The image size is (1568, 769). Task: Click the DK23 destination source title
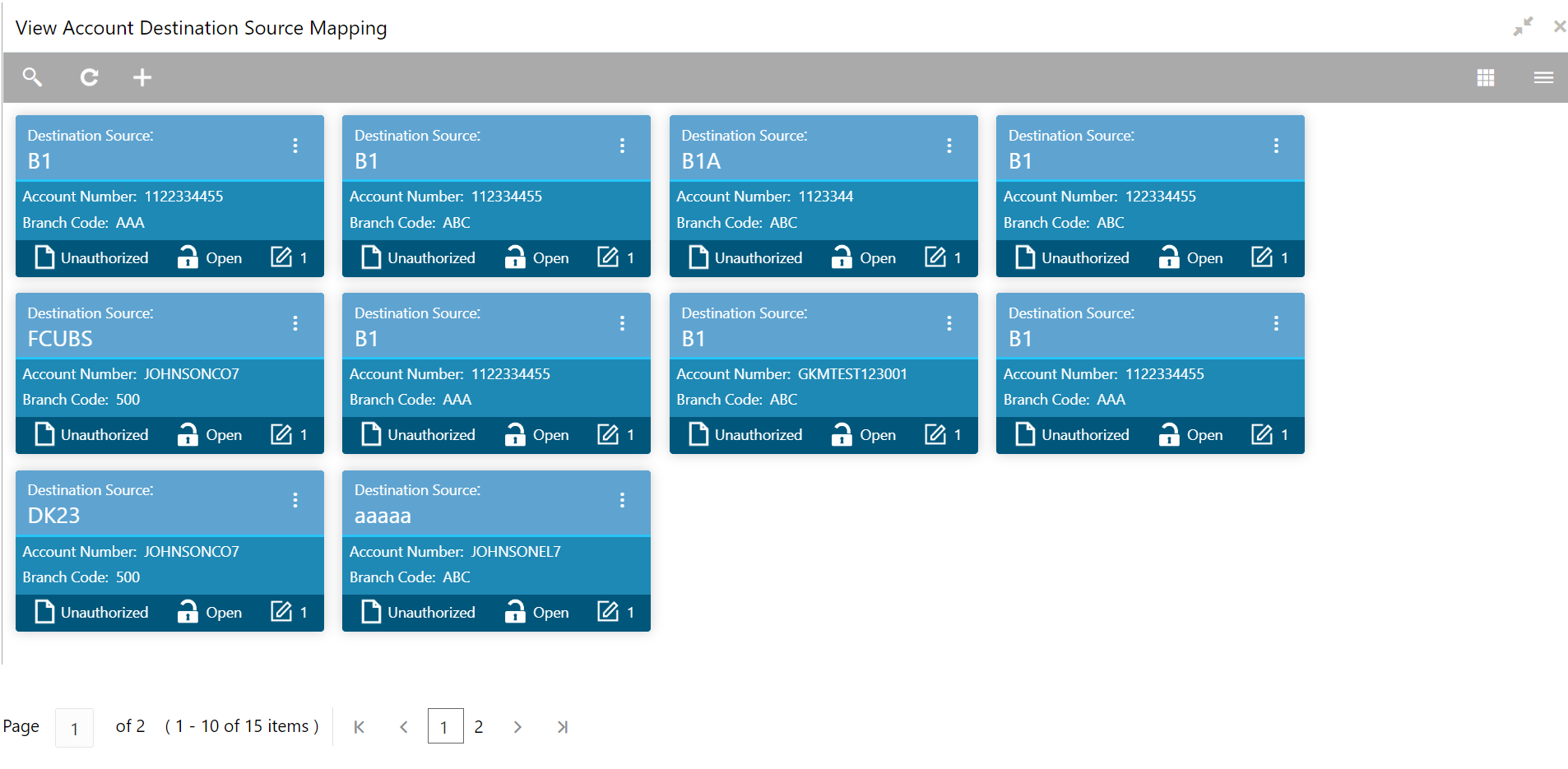click(53, 516)
